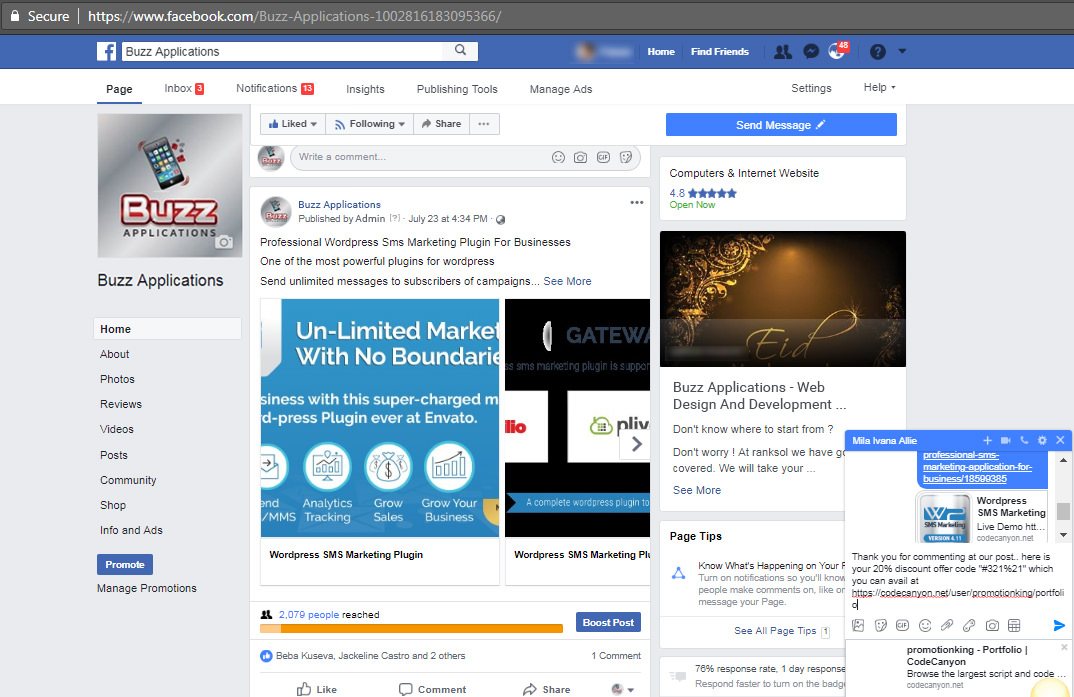
Task: Click camera icon on Buzz profile picture
Action: coord(224,242)
